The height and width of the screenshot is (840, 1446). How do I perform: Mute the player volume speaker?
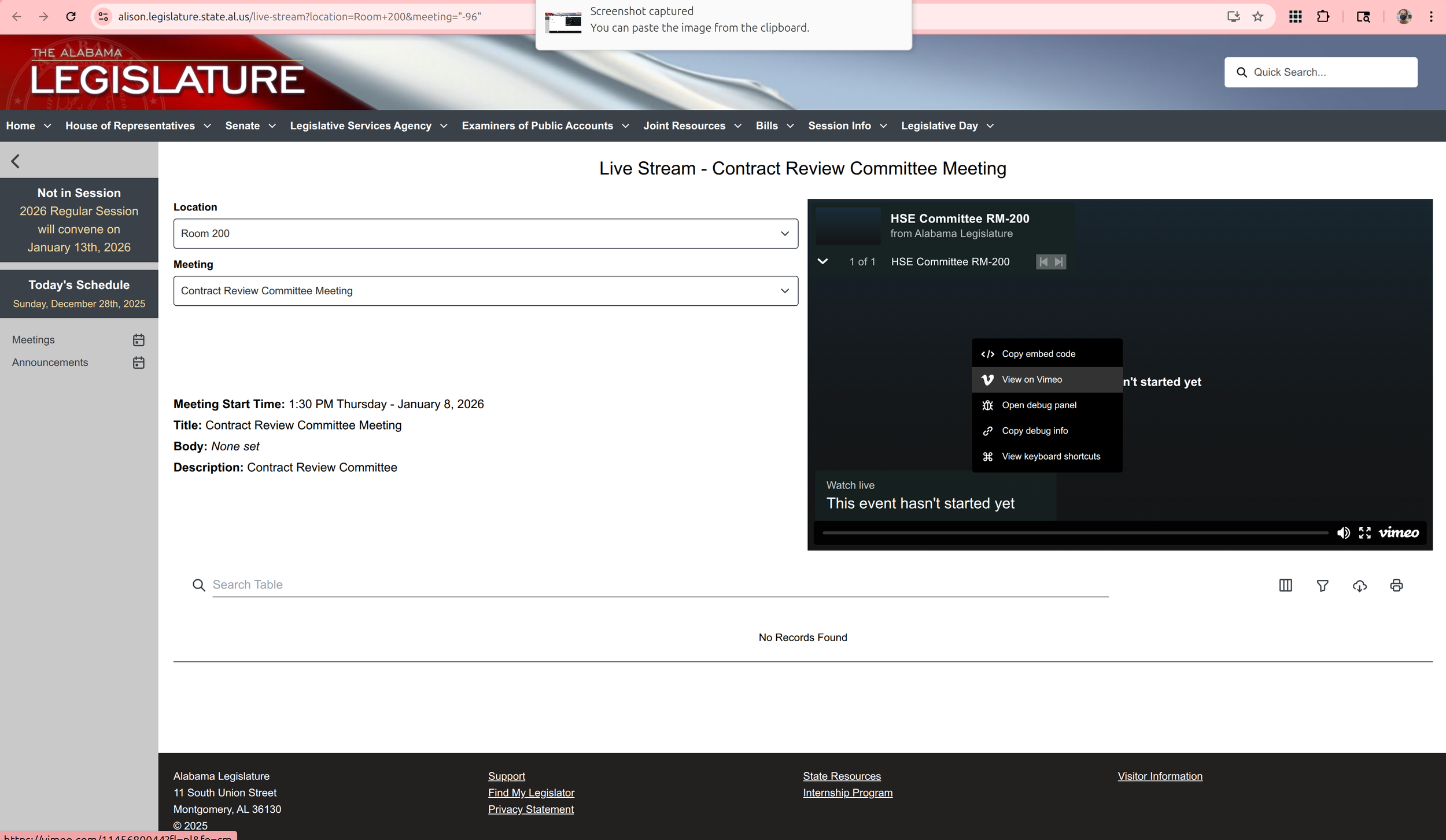coord(1343,532)
